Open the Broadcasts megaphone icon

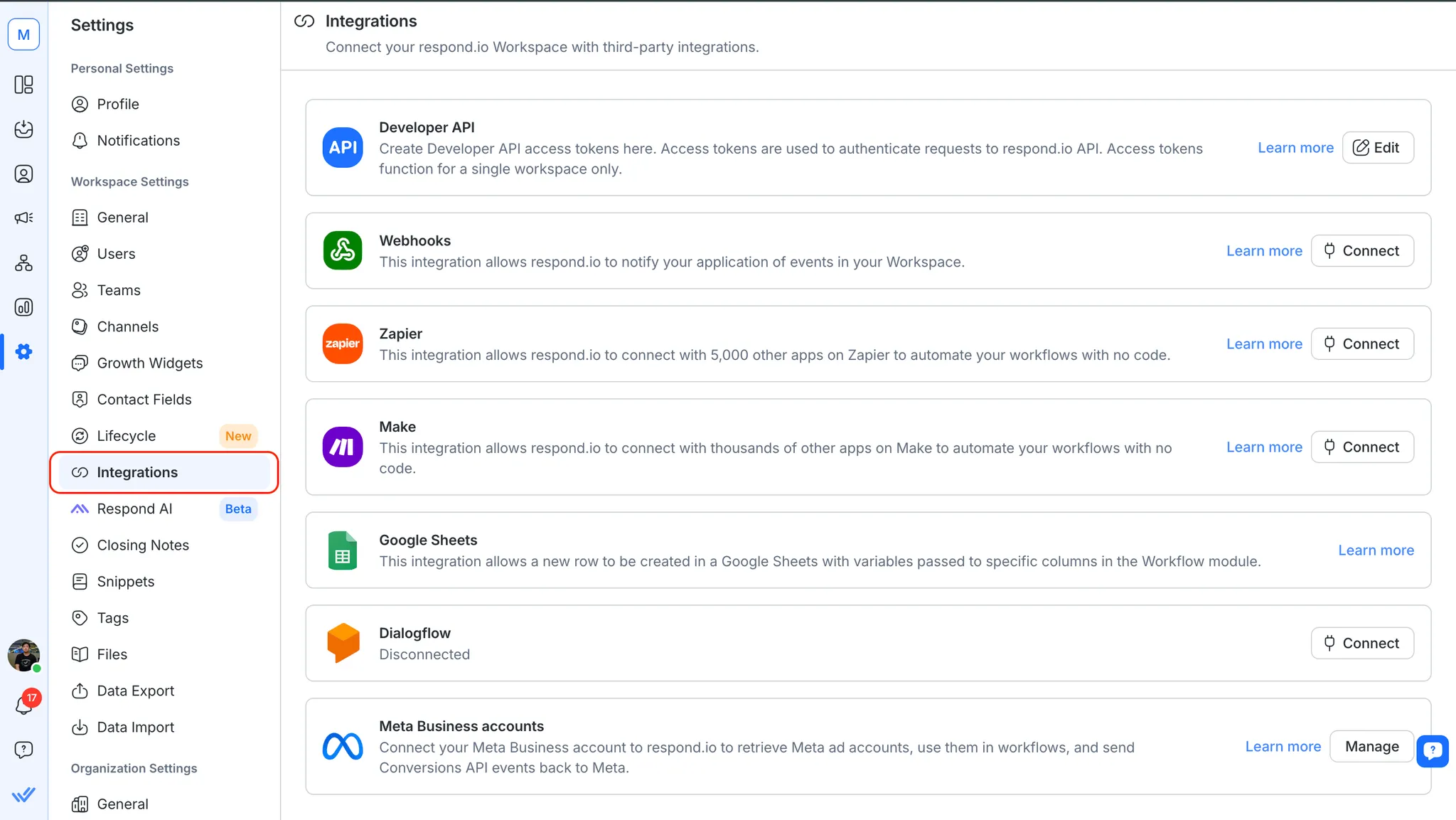pos(23,218)
